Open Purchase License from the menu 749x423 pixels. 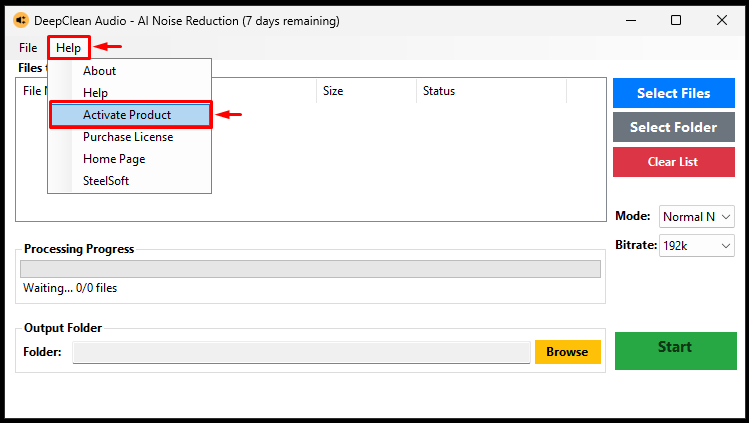[130, 137]
